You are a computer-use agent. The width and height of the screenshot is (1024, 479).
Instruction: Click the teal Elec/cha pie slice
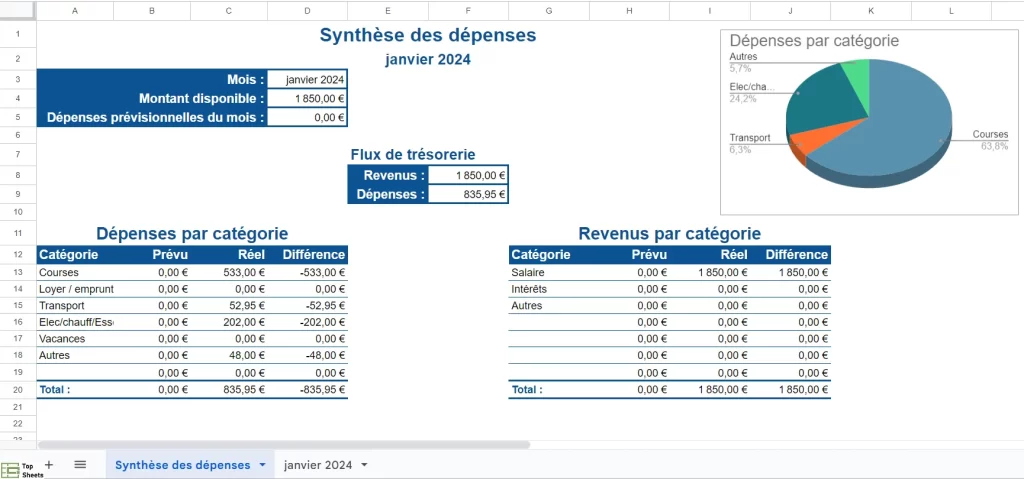coord(826,103)
